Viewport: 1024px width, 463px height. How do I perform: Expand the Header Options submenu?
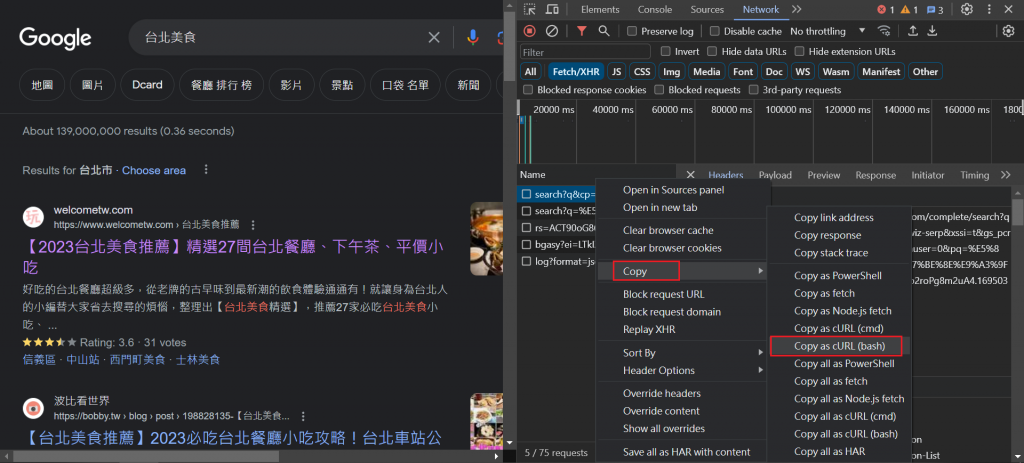(680, 370)
